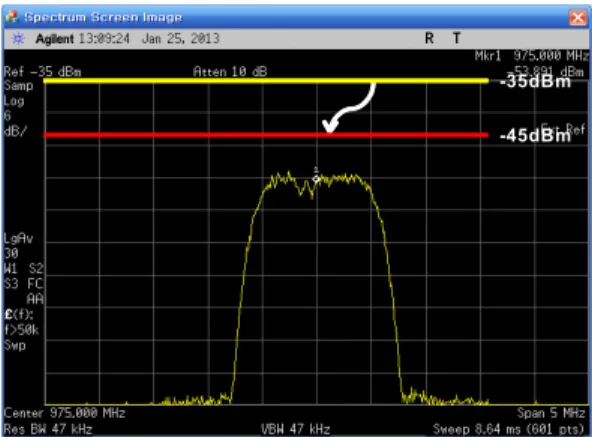Click the 'Atten 10 dB' attenuation readout

click(x=230, y=71)
